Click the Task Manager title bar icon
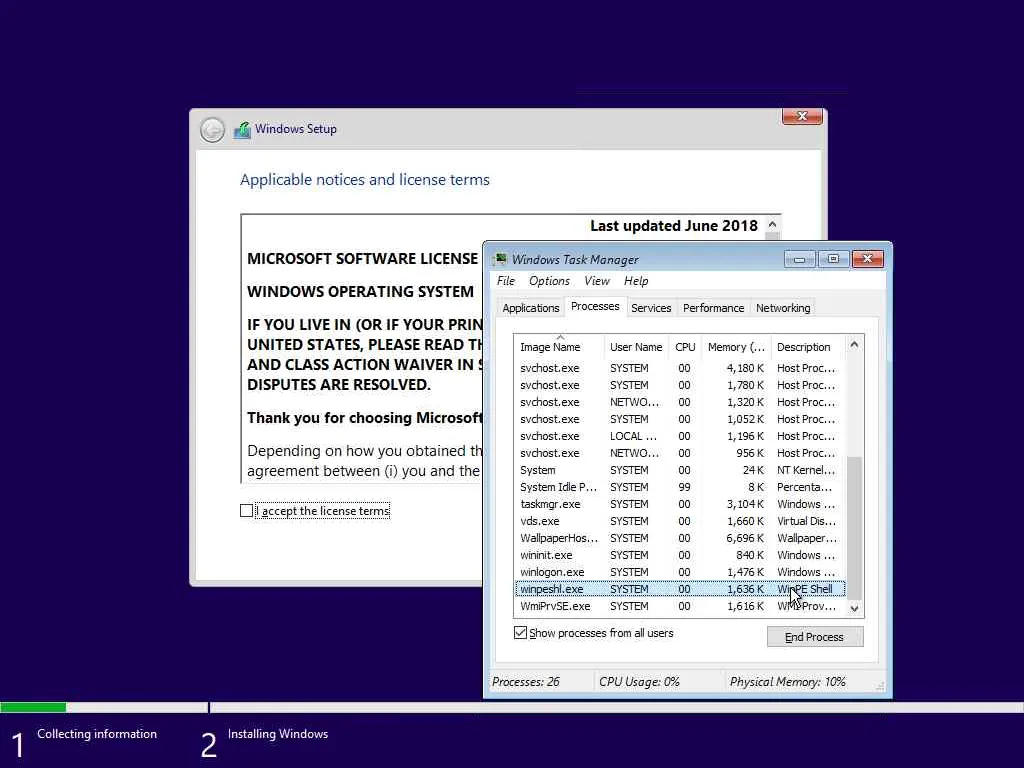 (500, 259)
